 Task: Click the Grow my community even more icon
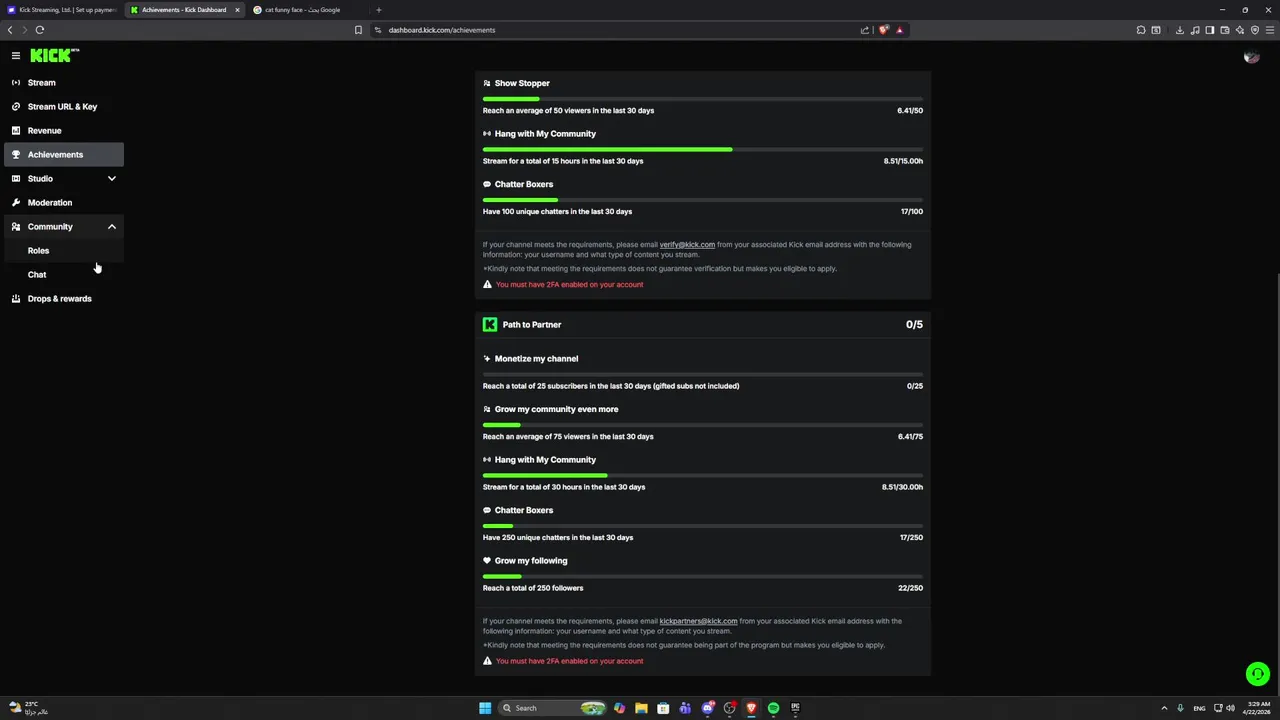click(x=487, y=410)
